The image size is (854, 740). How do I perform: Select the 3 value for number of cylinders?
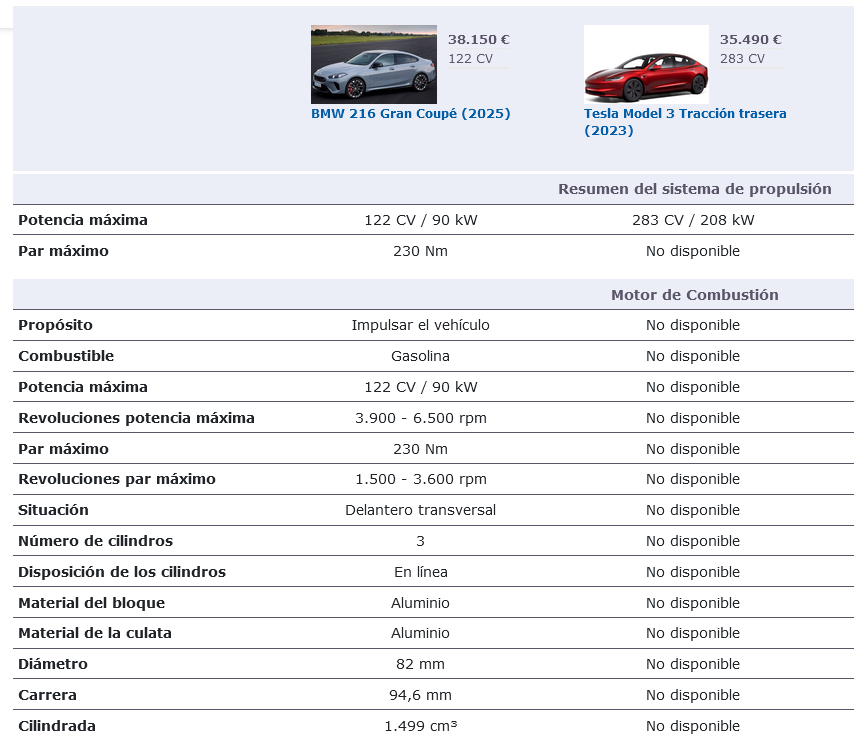point(420,541)
